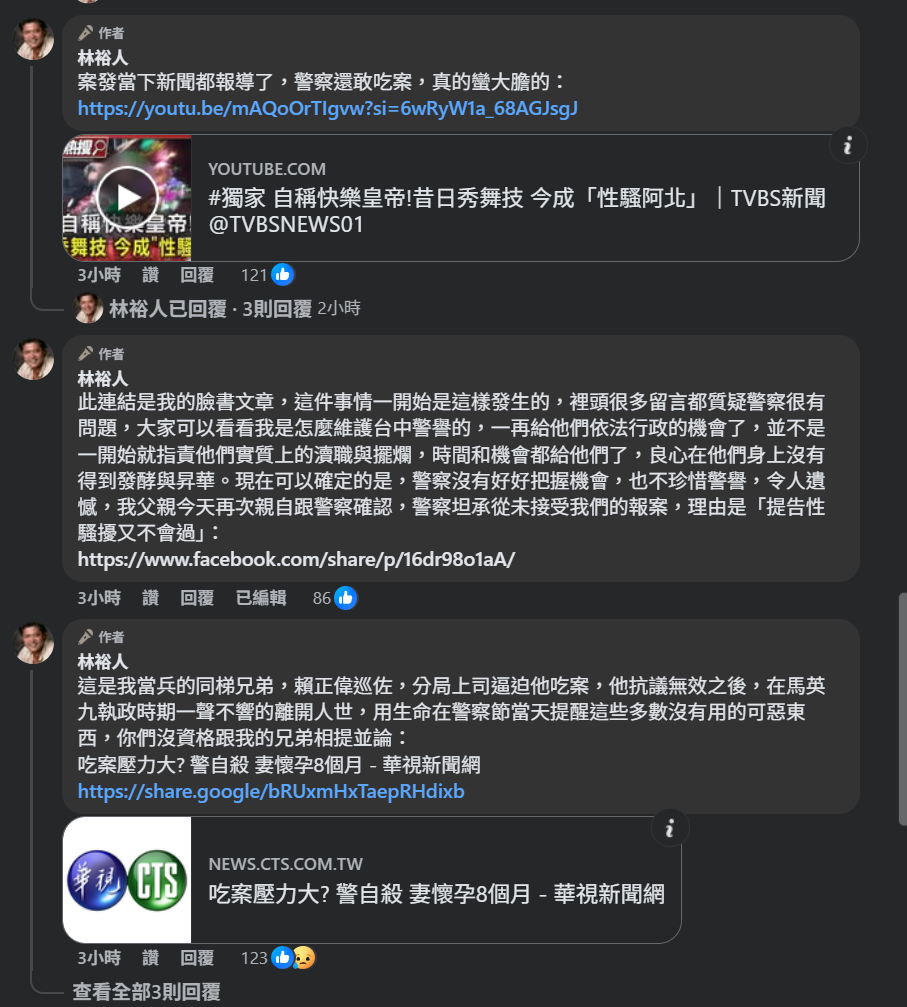
Task: Reply to the CTS news comment
Action: (197, 958)
